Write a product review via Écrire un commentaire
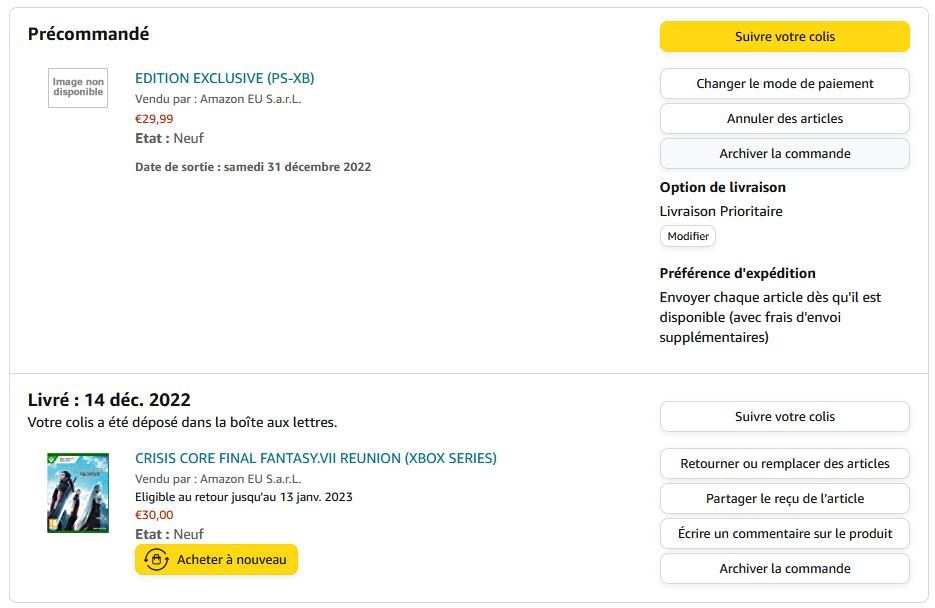This screenshot has height=608, width=935. pyautogui.click(x=785, y=534)
